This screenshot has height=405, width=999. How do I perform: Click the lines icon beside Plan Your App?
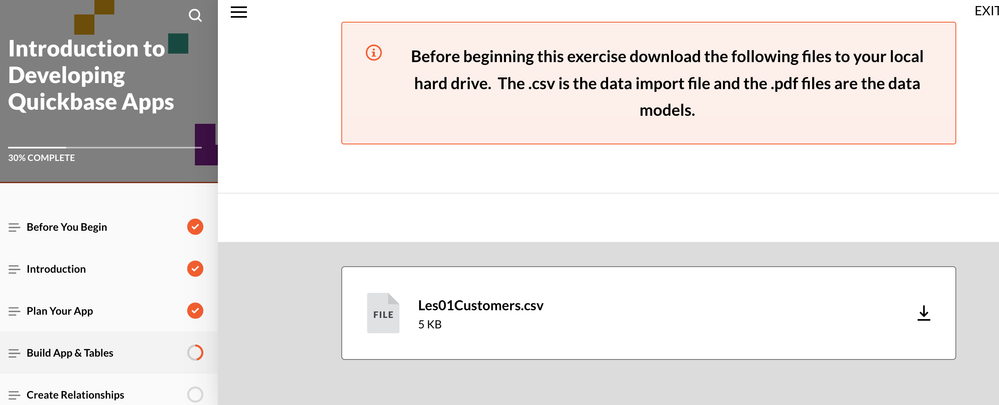[14, 311]
